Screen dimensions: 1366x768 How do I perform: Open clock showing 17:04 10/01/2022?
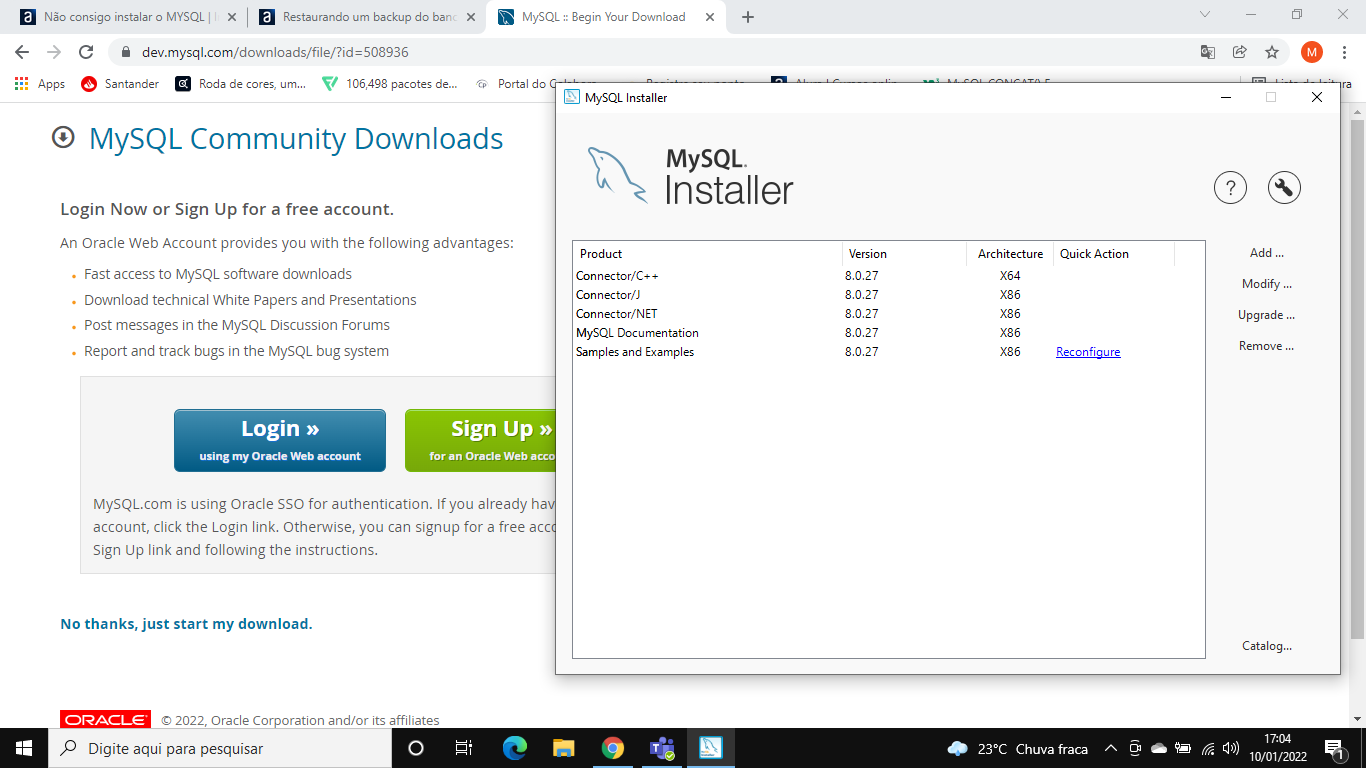tap(1277, 748)
